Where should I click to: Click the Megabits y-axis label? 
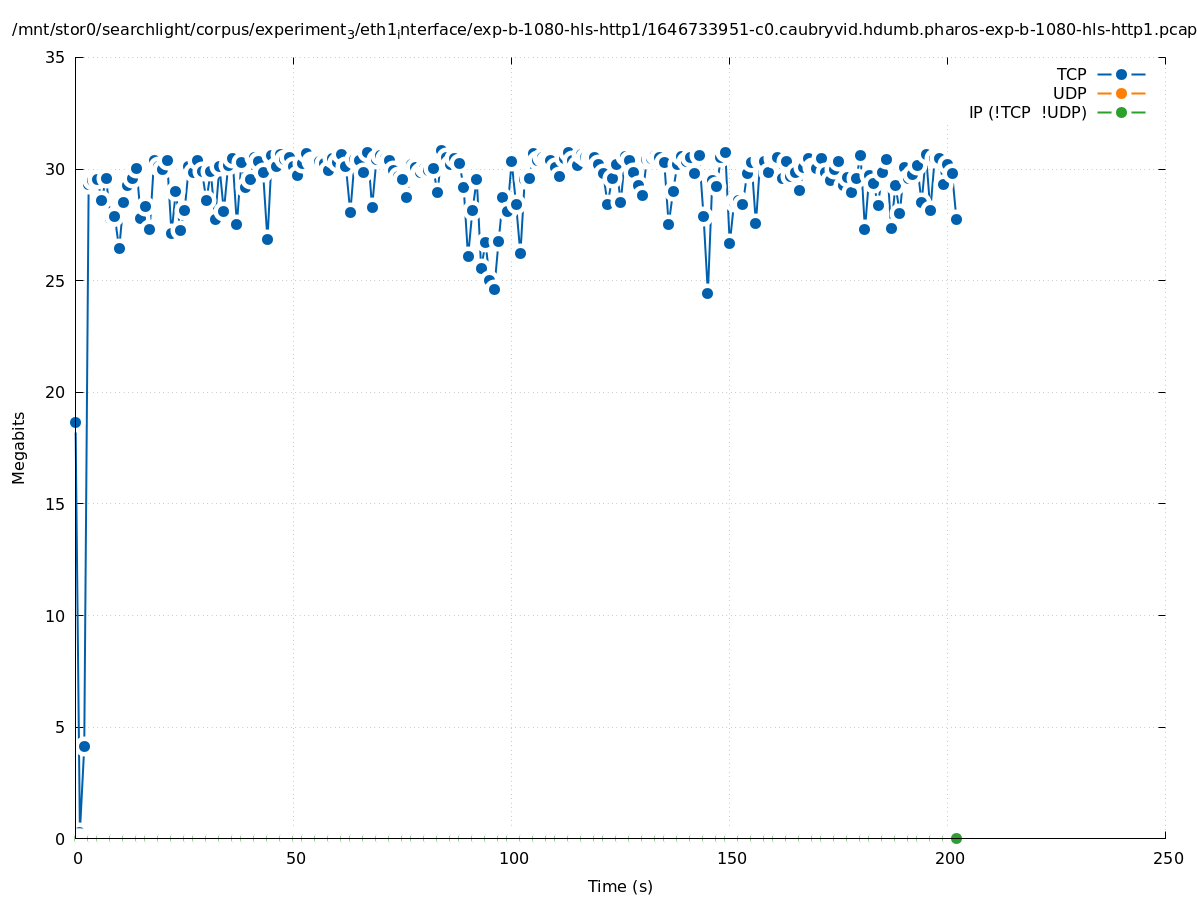(x=19, y=447)
